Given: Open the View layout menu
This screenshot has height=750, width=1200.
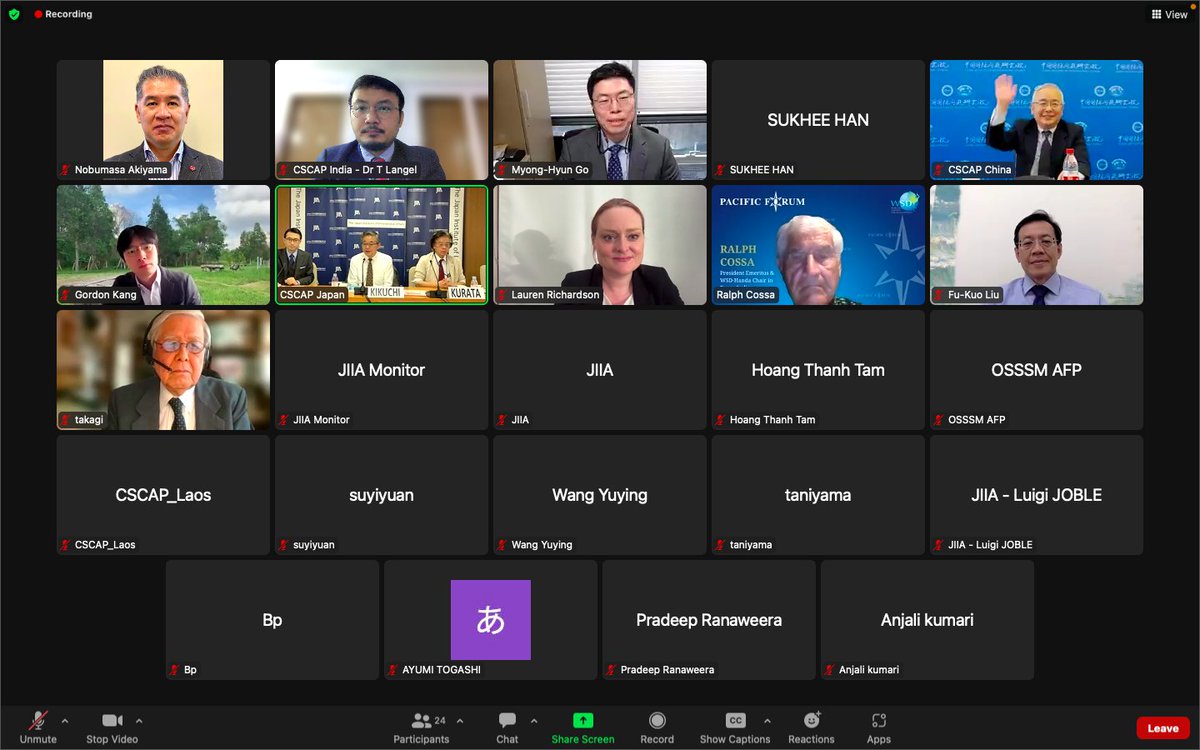Looking at the screenshot, I should 1169,15.
